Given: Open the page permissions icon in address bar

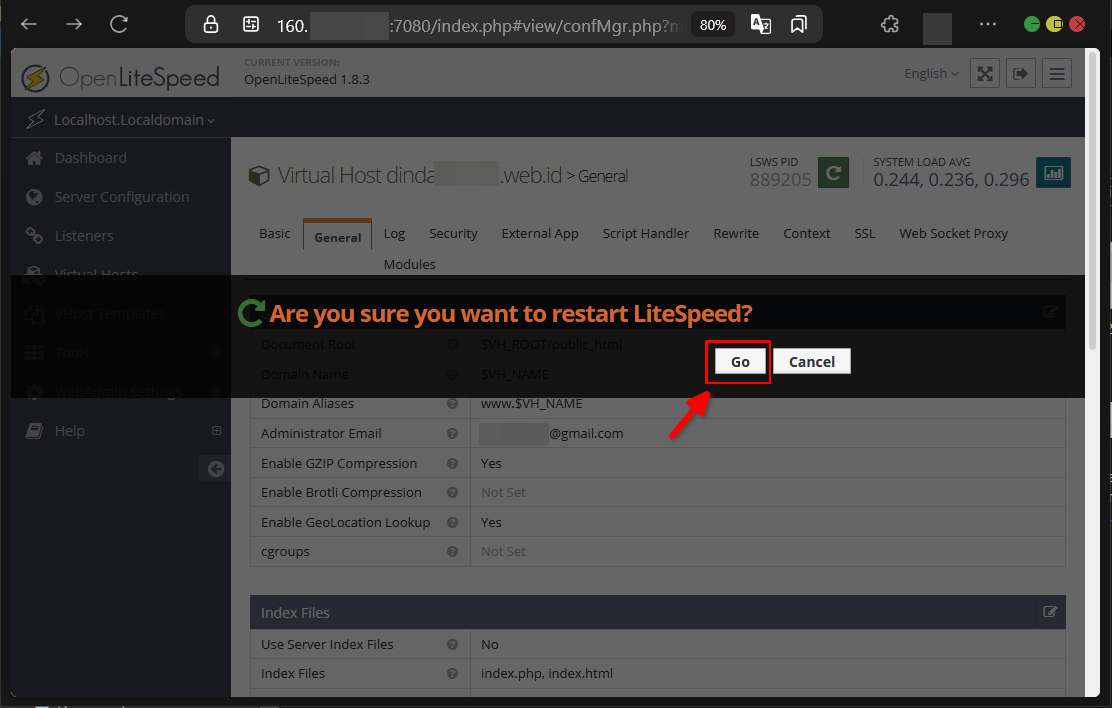Looking at the screenshot, I should 250,25.
